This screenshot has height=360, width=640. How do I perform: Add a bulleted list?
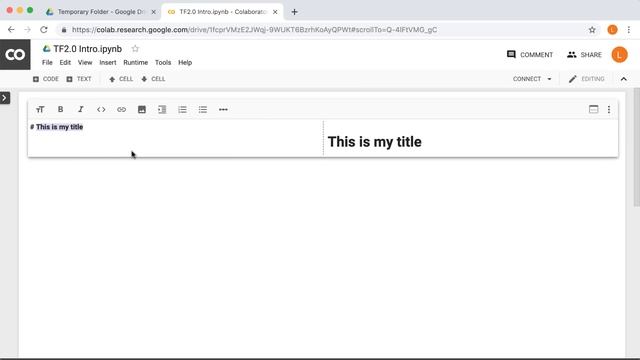pos(203,109)
